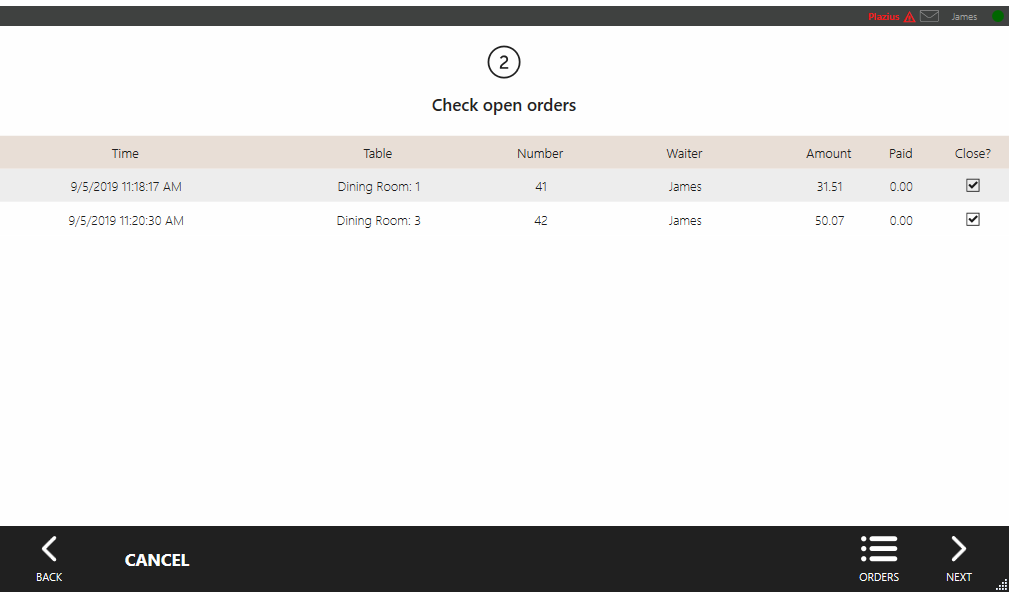Proceed with the Next arrow
Image resolution: width=1009 pixels, height=592 pixels.
point(958,558)
